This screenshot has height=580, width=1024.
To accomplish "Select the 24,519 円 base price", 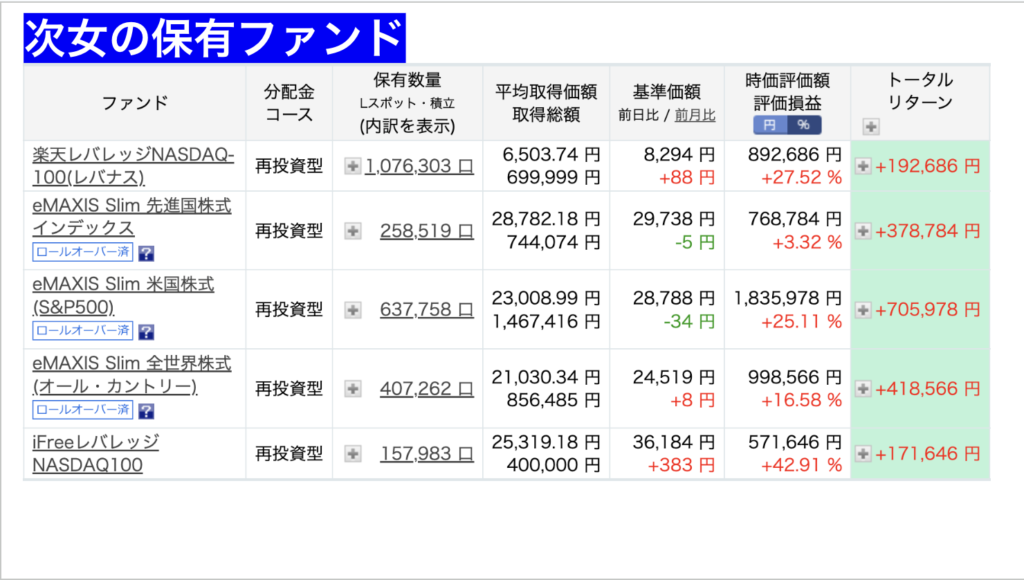I will tap(674, 377).
